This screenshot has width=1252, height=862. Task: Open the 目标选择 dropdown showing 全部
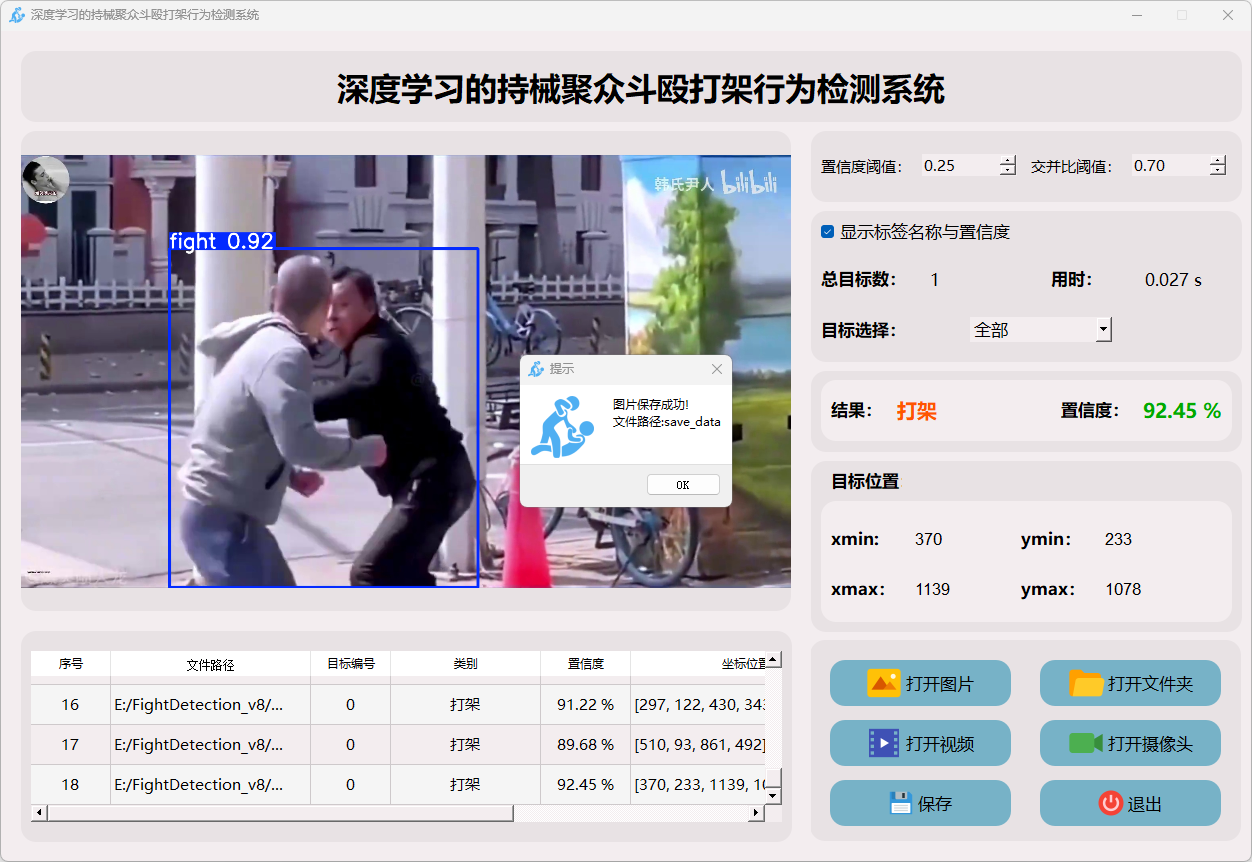[1103, 330]
